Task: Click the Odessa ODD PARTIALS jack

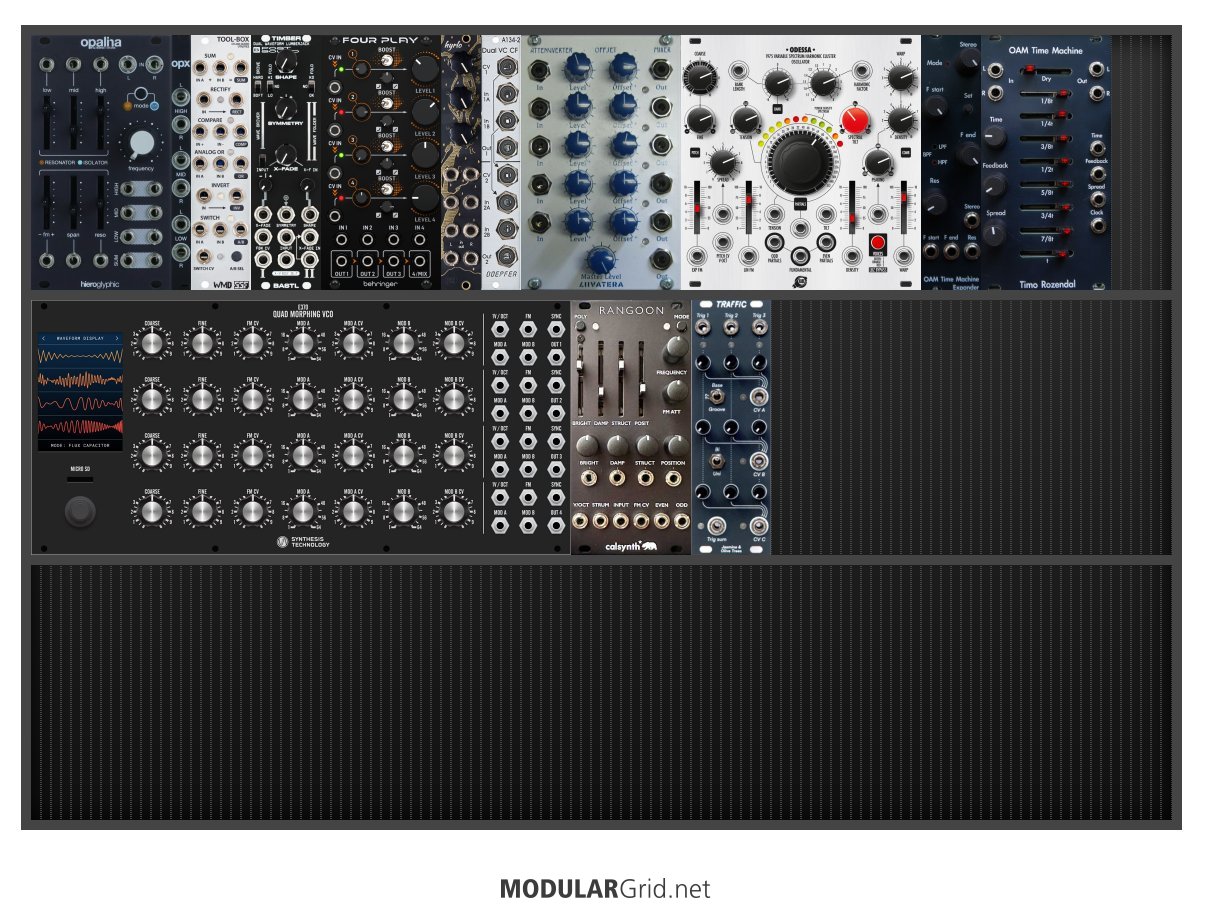Action: click(x=774, y=241)
